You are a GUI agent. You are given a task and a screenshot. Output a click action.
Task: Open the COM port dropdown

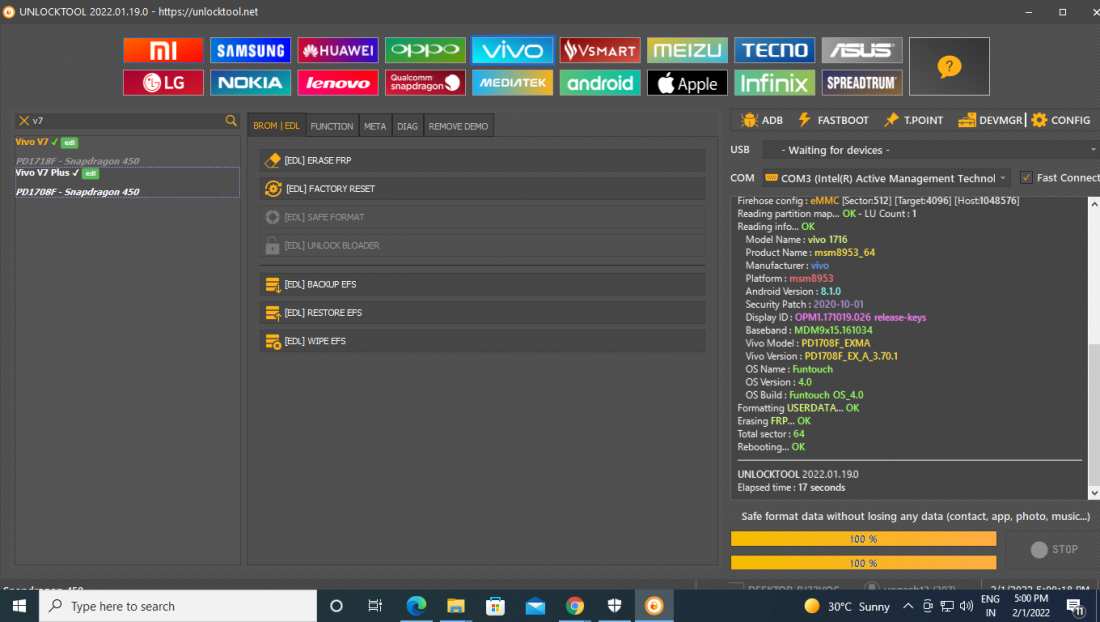pos(886,178)
